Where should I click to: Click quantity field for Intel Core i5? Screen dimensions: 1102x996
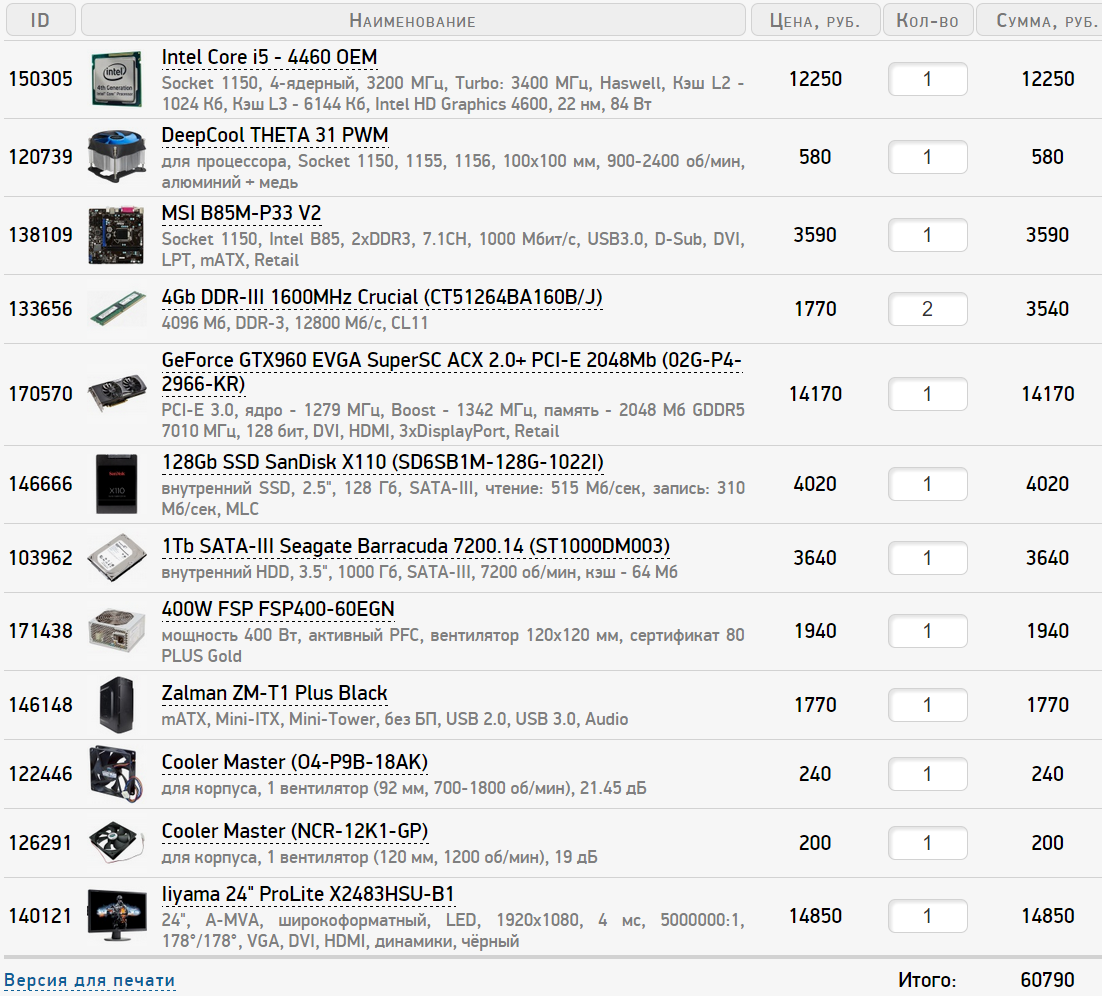coord(927,79)
